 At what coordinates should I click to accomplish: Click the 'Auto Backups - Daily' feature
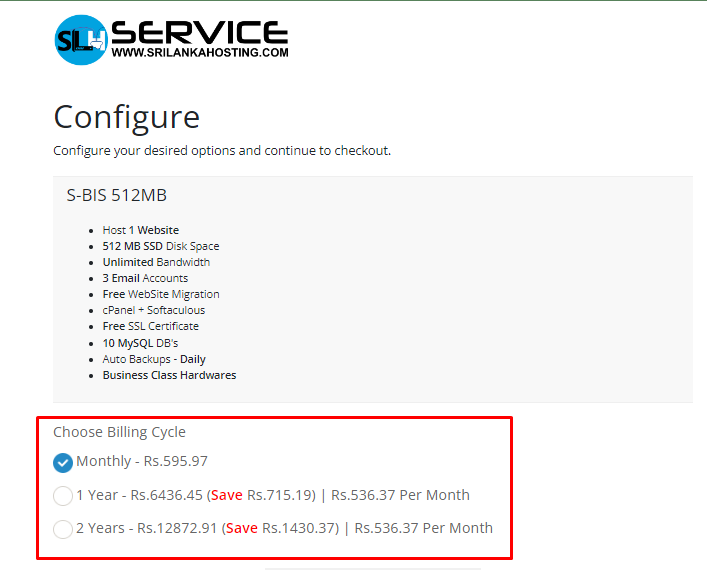click(x=154, y=359)
